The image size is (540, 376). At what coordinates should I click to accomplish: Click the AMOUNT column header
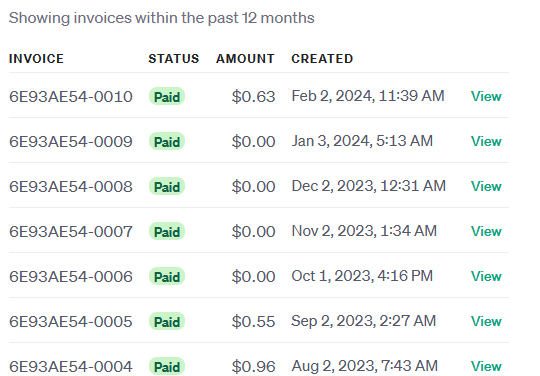click(x=245, y=59)
